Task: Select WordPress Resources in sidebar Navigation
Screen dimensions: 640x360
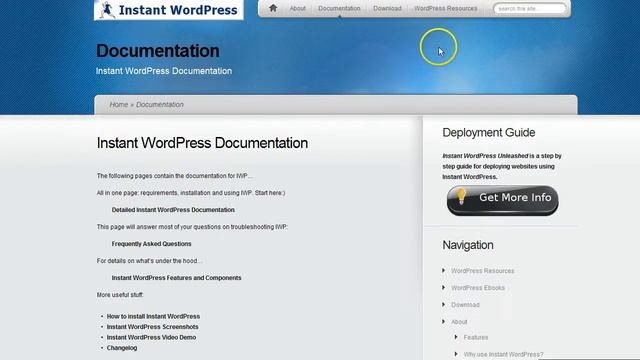Action: pyautogui.click(x=482, y=271)
